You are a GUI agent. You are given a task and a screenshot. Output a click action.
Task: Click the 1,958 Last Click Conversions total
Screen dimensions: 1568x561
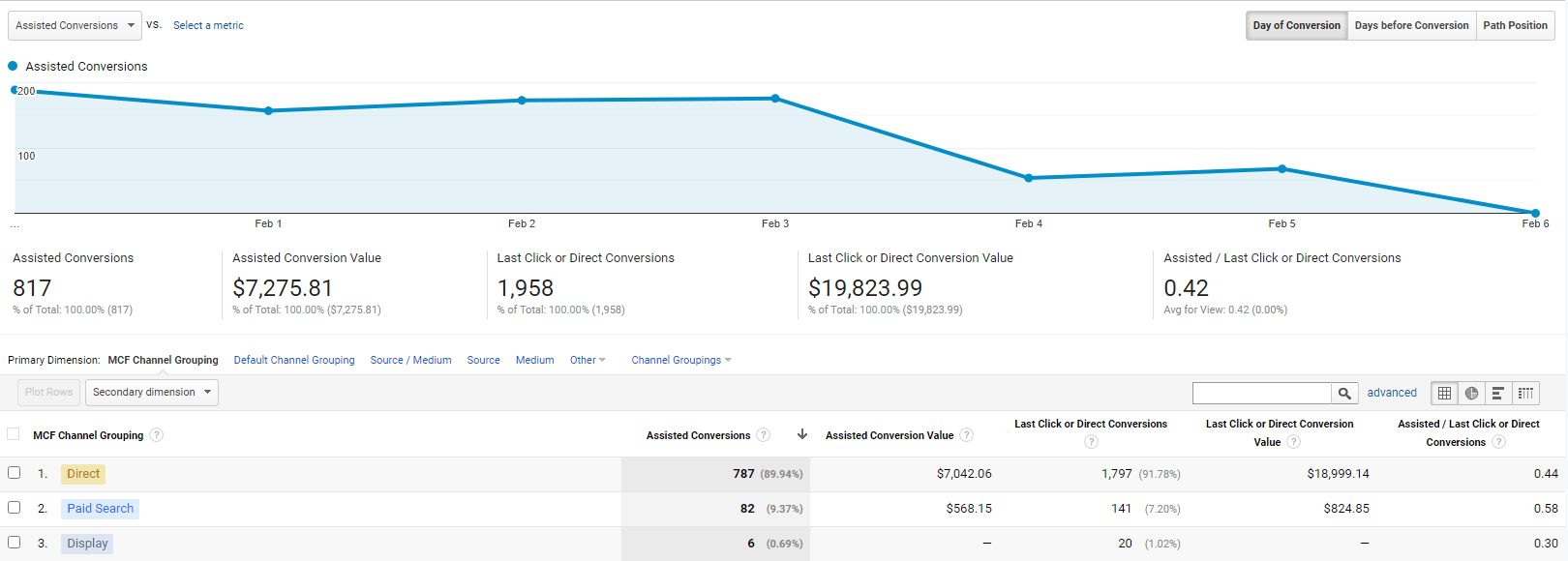[526, 288]
